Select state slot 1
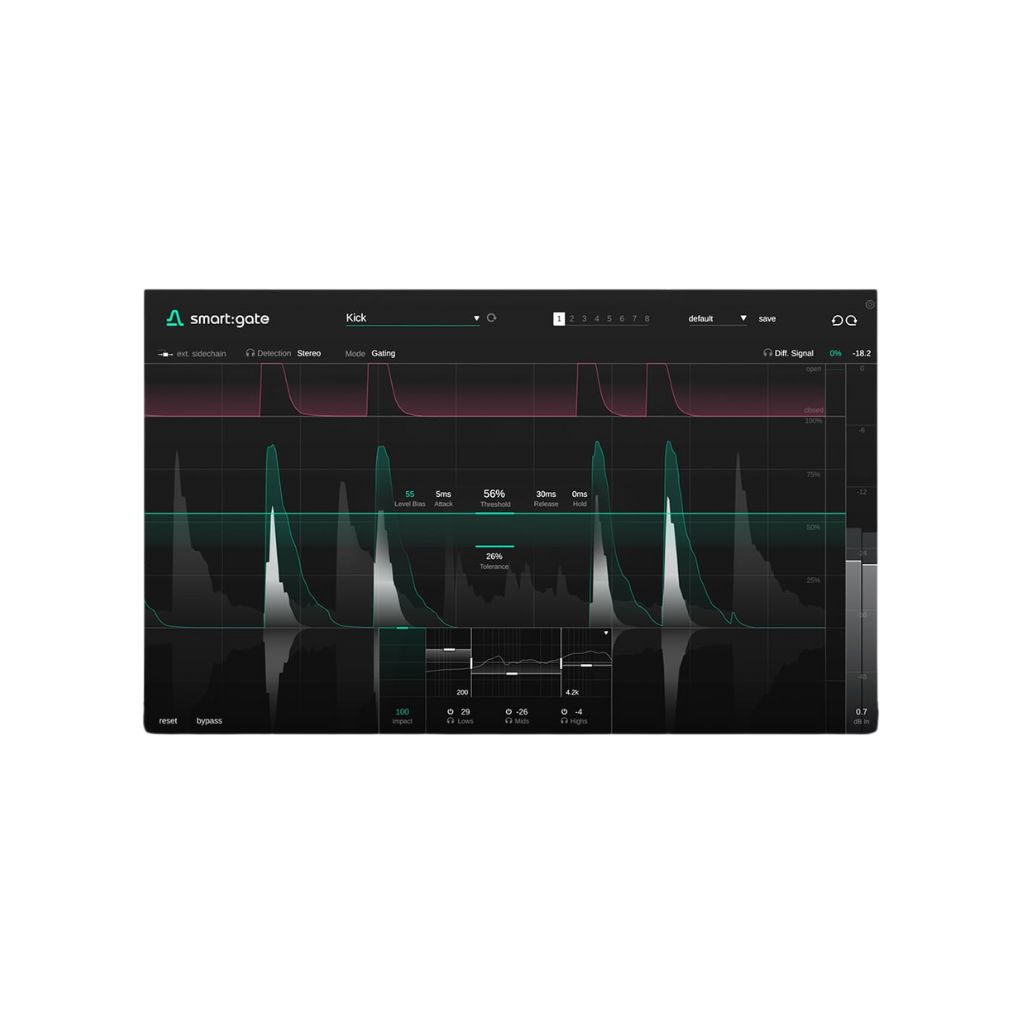Screen dimensions: 1024x1024 pyautogui.click(x=559, y=319)
